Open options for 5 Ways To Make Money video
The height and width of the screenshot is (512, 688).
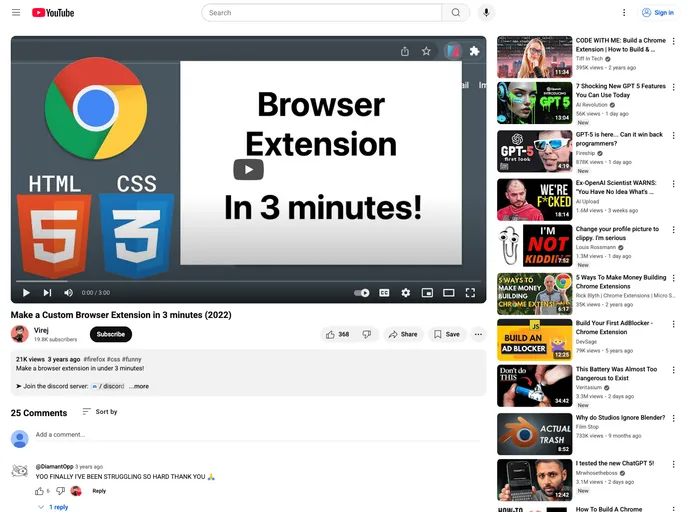click(x=674, y=278)
